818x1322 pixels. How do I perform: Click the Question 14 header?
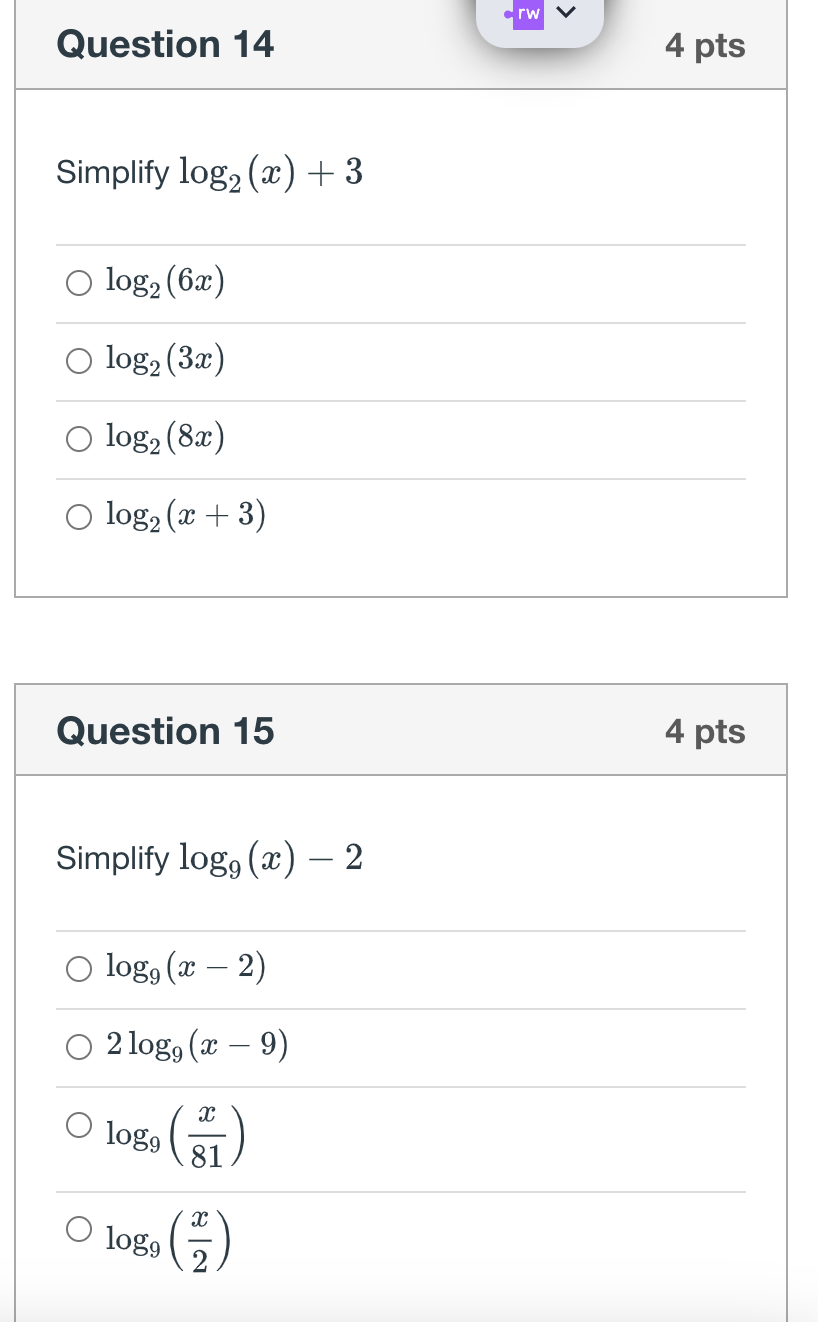(x=165, y=44)
